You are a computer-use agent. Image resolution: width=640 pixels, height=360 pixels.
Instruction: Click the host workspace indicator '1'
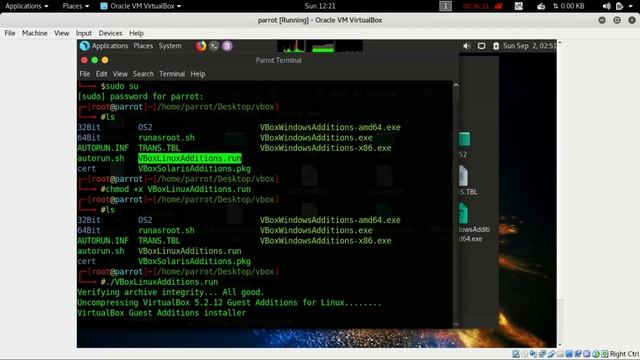click(445, 6)
